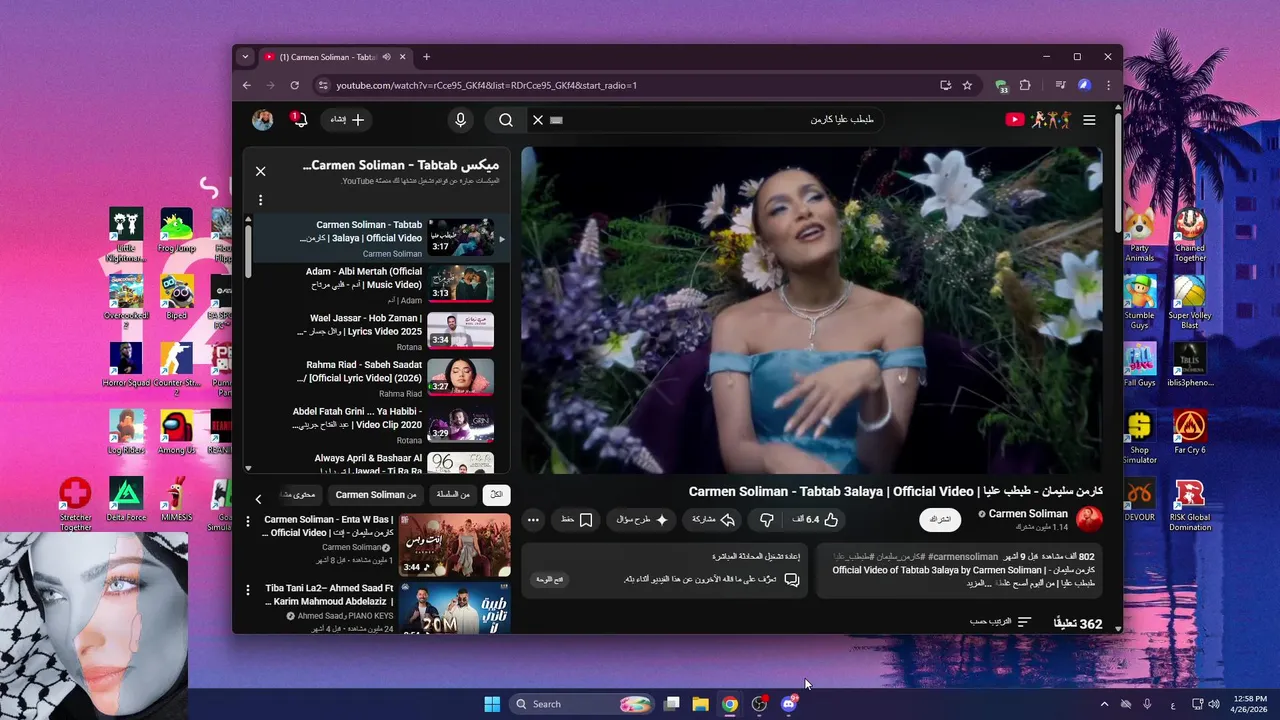The height and width of the screenshot is (720, 1280).
Task: Open Discord from the taskbar
Action: click(788, 704)
